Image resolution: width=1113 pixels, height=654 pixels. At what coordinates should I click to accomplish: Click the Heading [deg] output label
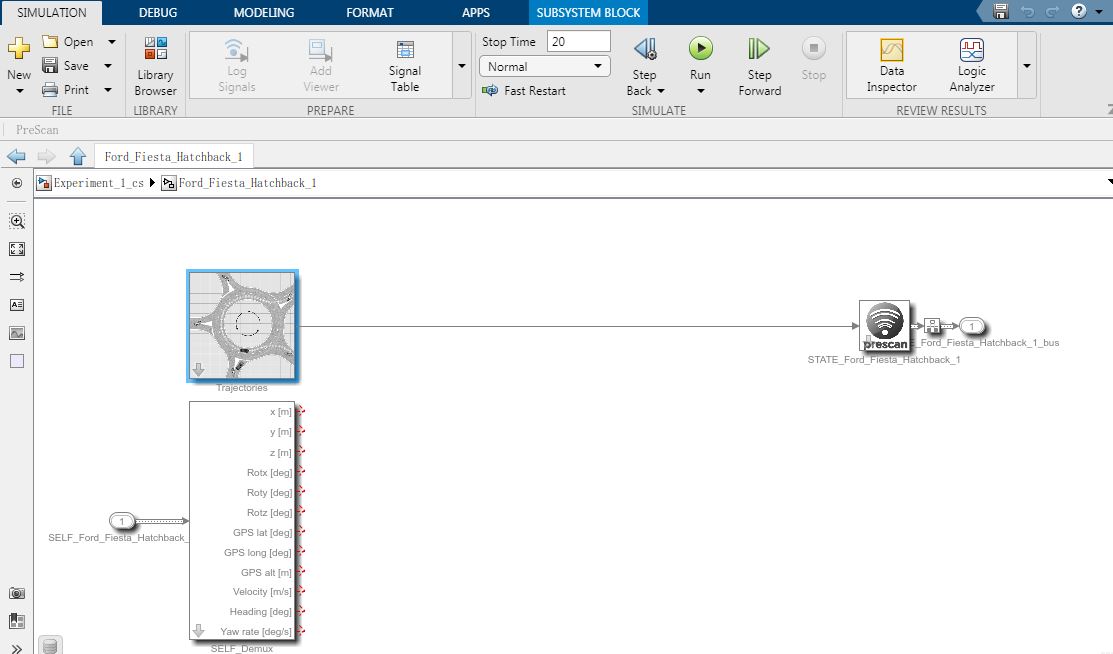pyautogui.click(x=261, y=611)
